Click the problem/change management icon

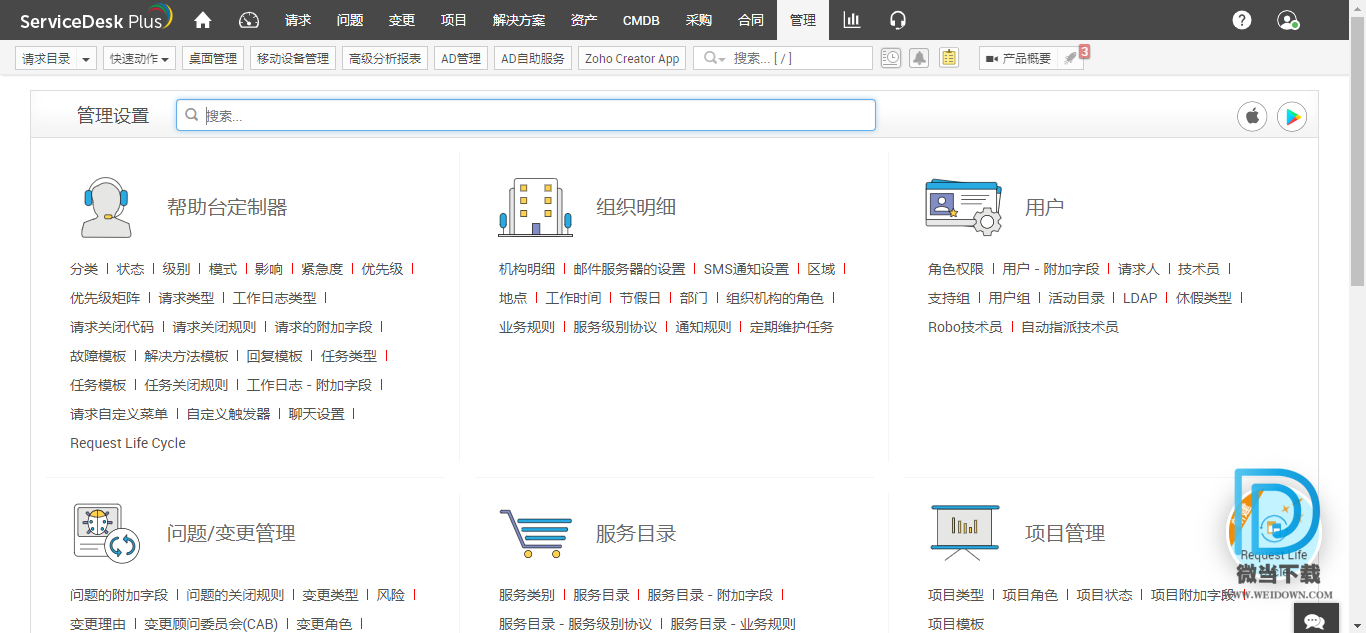coord(105,533)
